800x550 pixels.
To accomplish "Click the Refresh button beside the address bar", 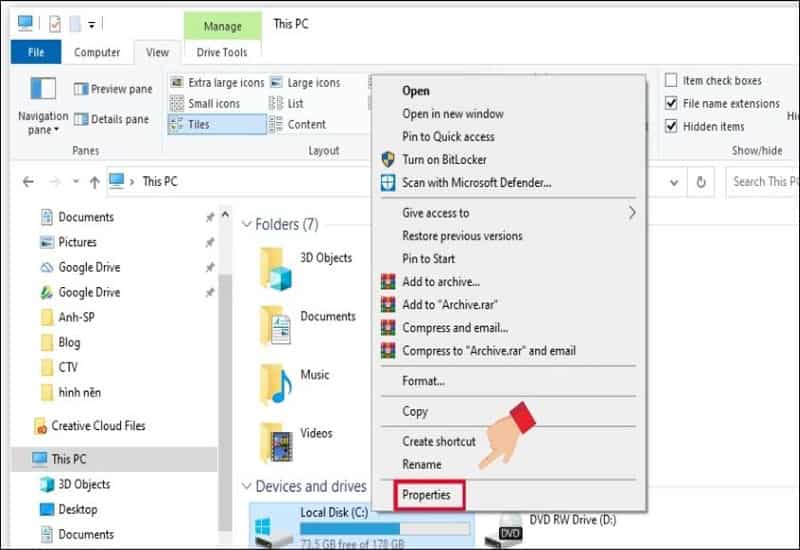I will point(701,182).
